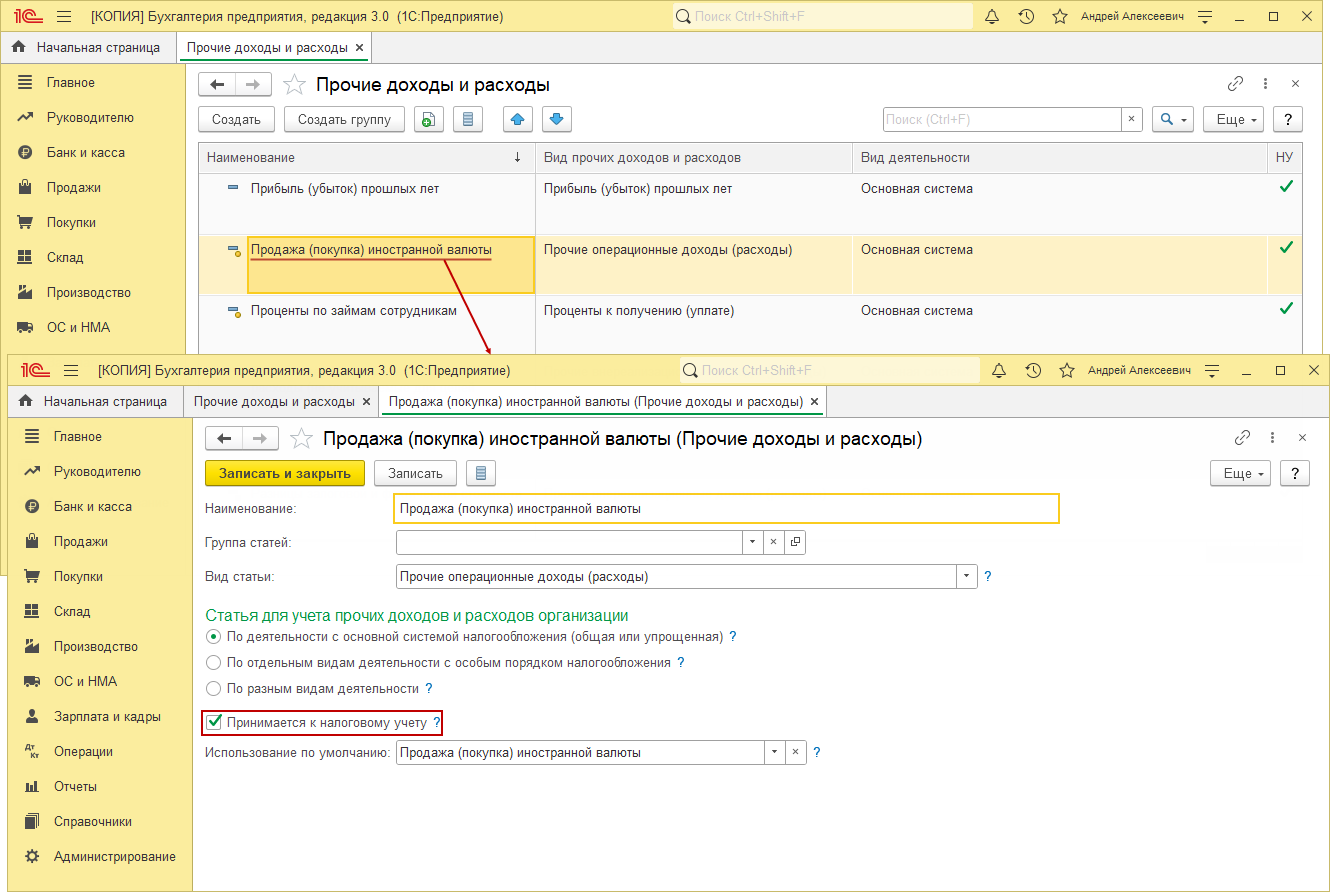Screen dimensions: 1332x894
Task: Open Операции section in sidebar
Action: [83, 751]
